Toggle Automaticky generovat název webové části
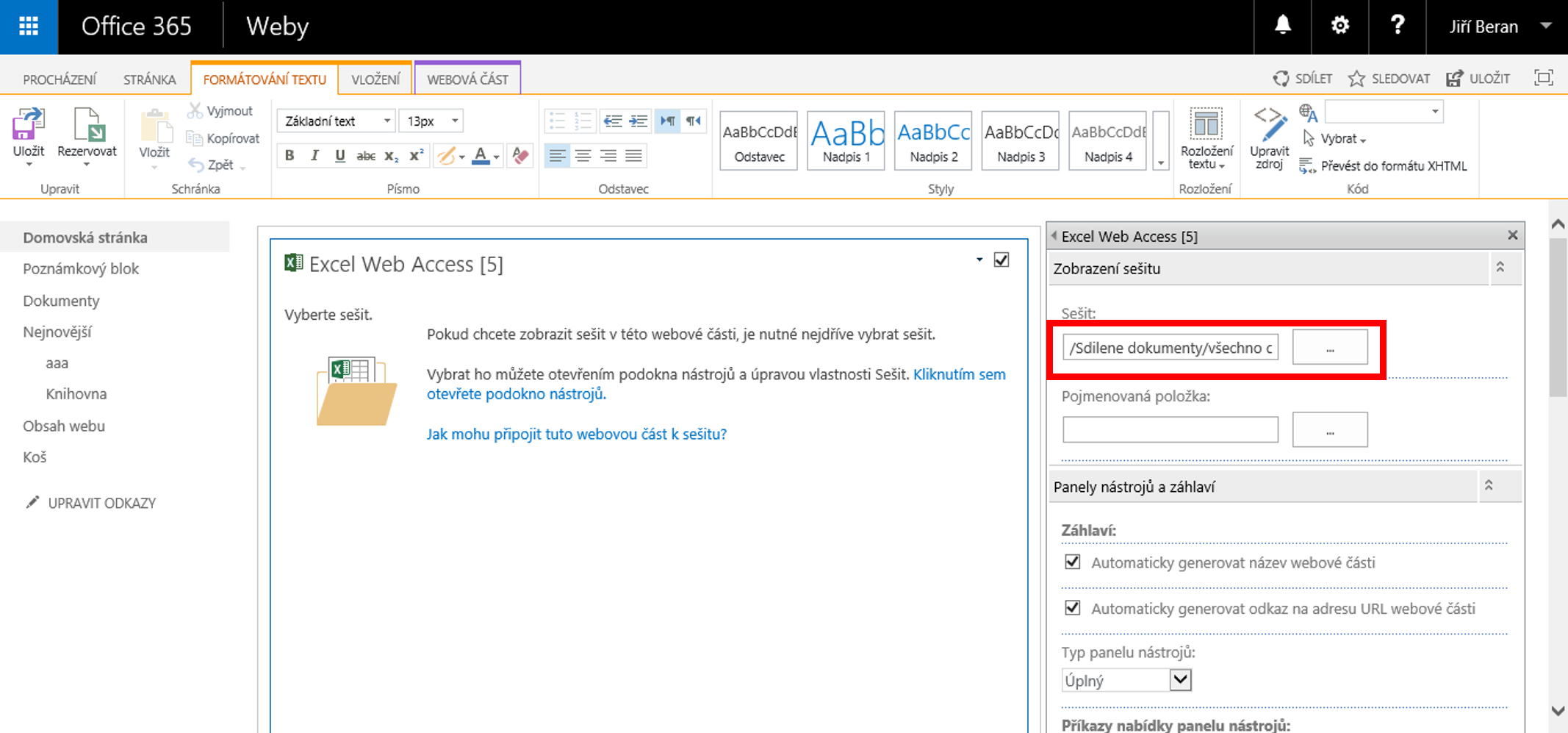Viewport: 1568px width, 733px height. coord(1072,562)
